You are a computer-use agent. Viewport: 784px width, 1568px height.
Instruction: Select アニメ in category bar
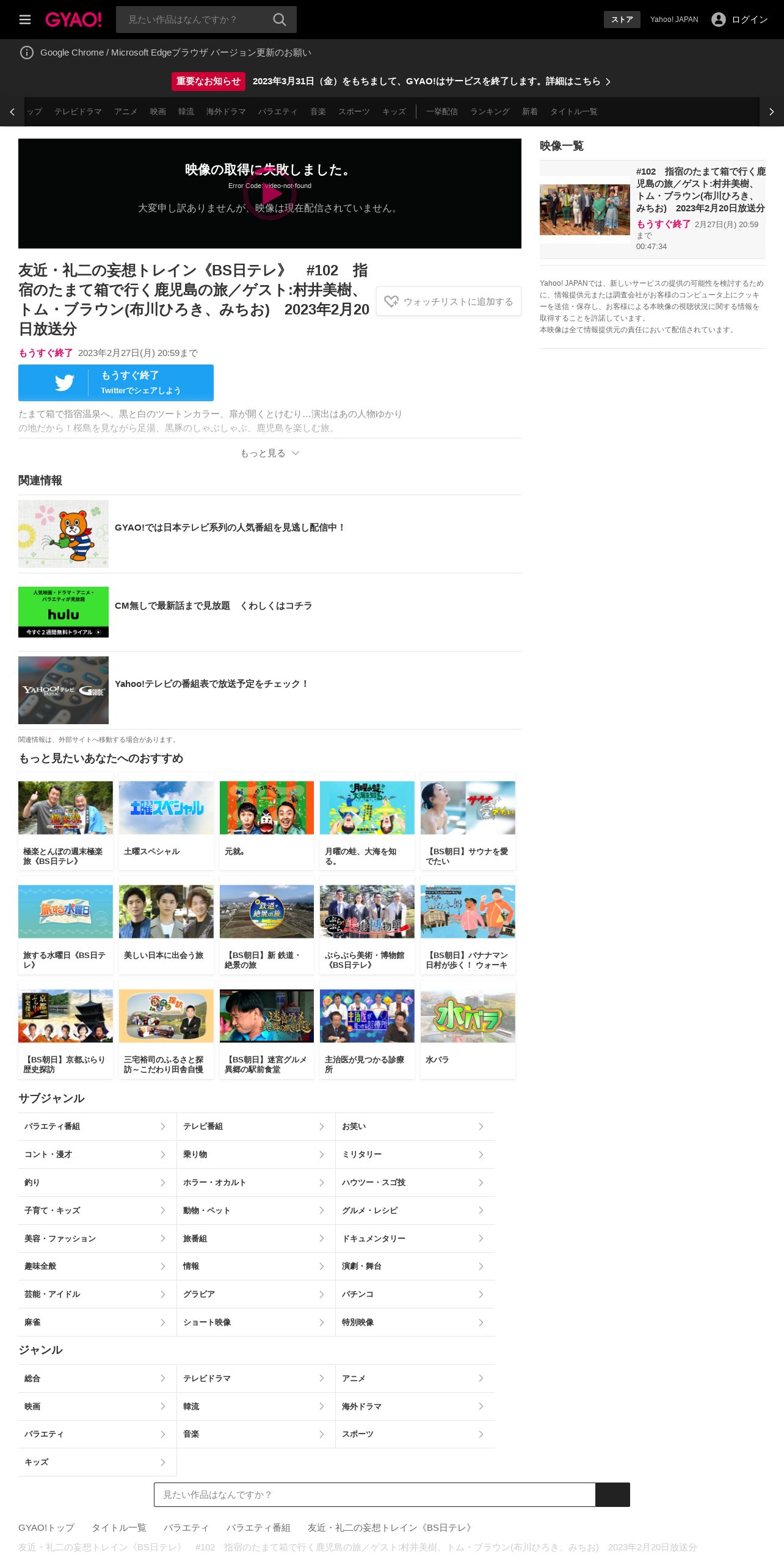tap(126, 112)
